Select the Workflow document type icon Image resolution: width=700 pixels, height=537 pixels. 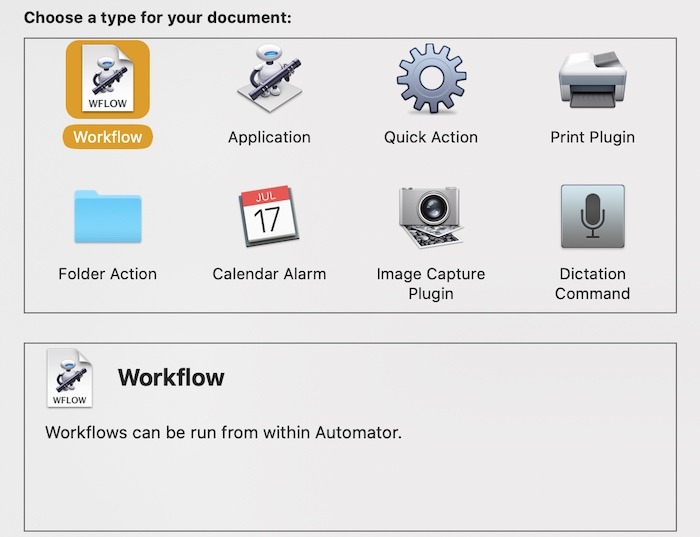[108, 79]
